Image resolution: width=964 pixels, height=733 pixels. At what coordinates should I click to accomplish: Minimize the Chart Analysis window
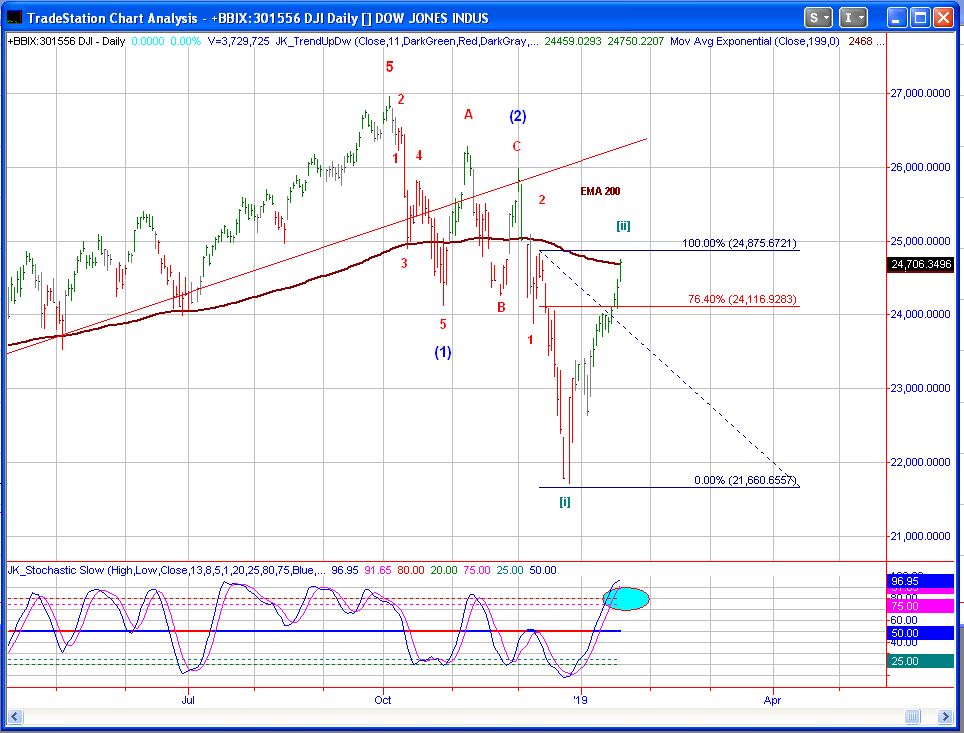coord(897,18)
